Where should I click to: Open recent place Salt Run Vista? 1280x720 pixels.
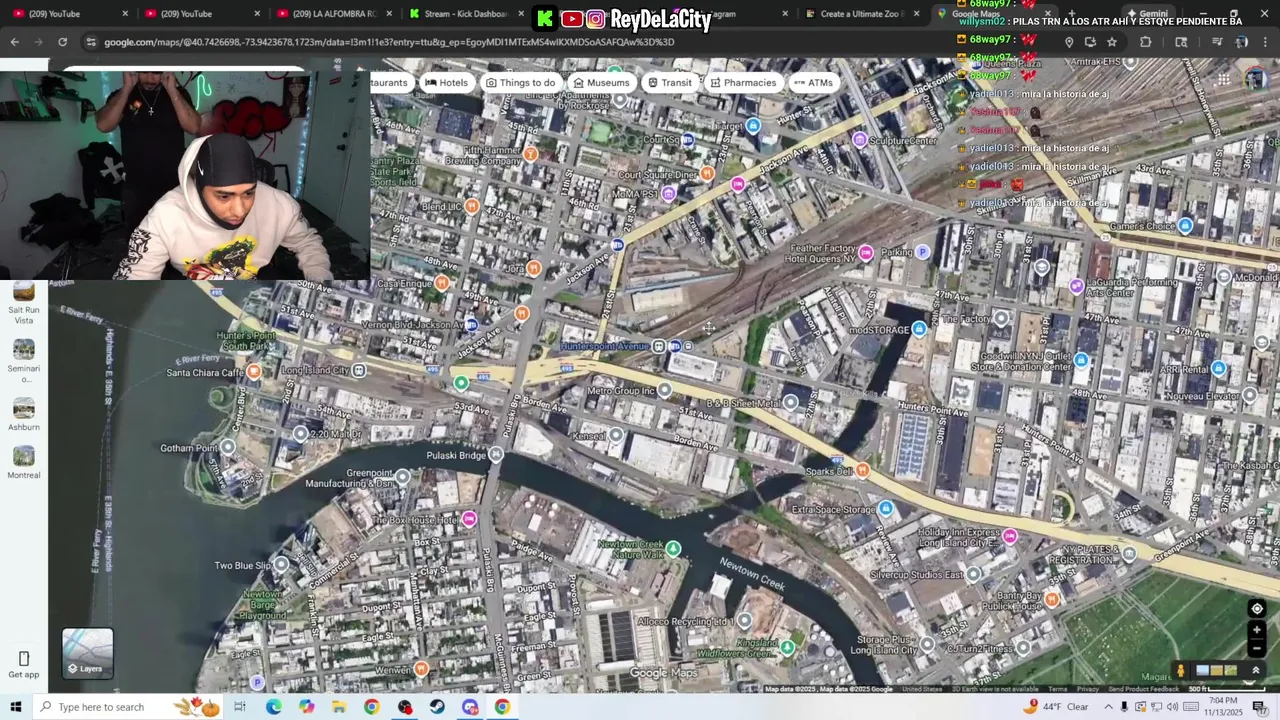point(24,302)
